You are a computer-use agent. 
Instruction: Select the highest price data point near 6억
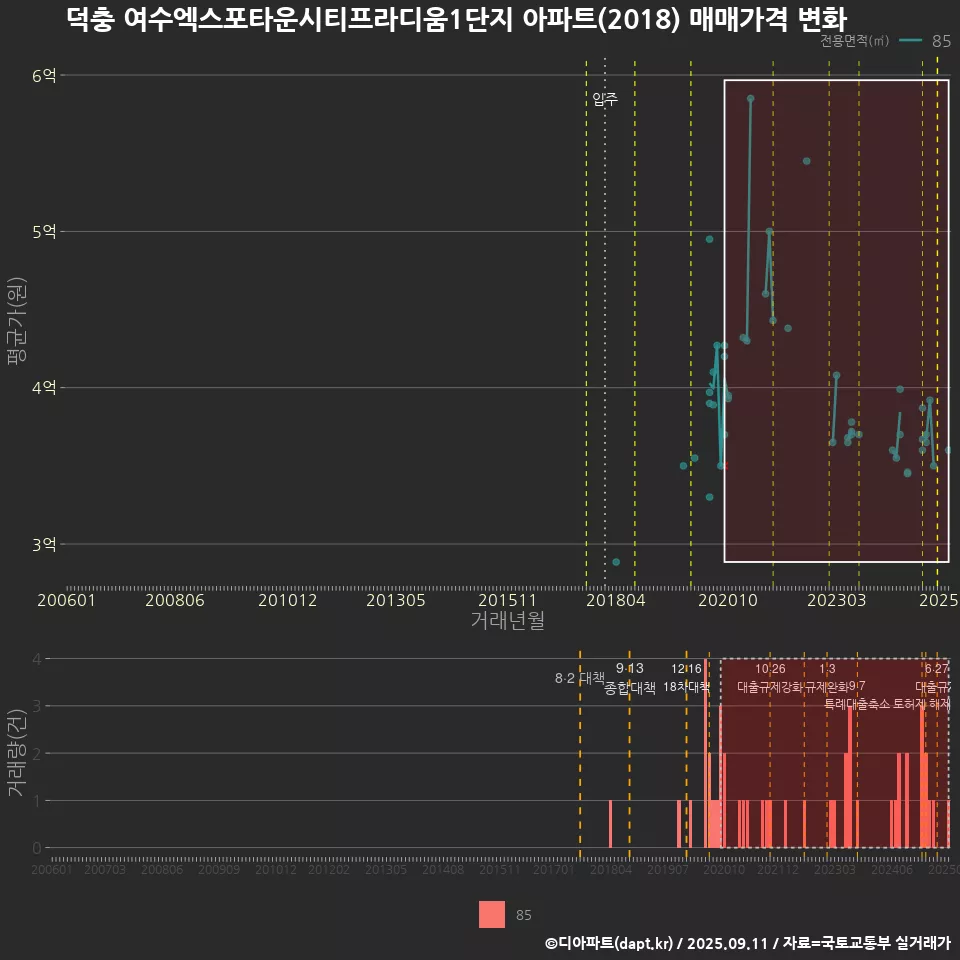pyautogui.click(x=750, y=98)
